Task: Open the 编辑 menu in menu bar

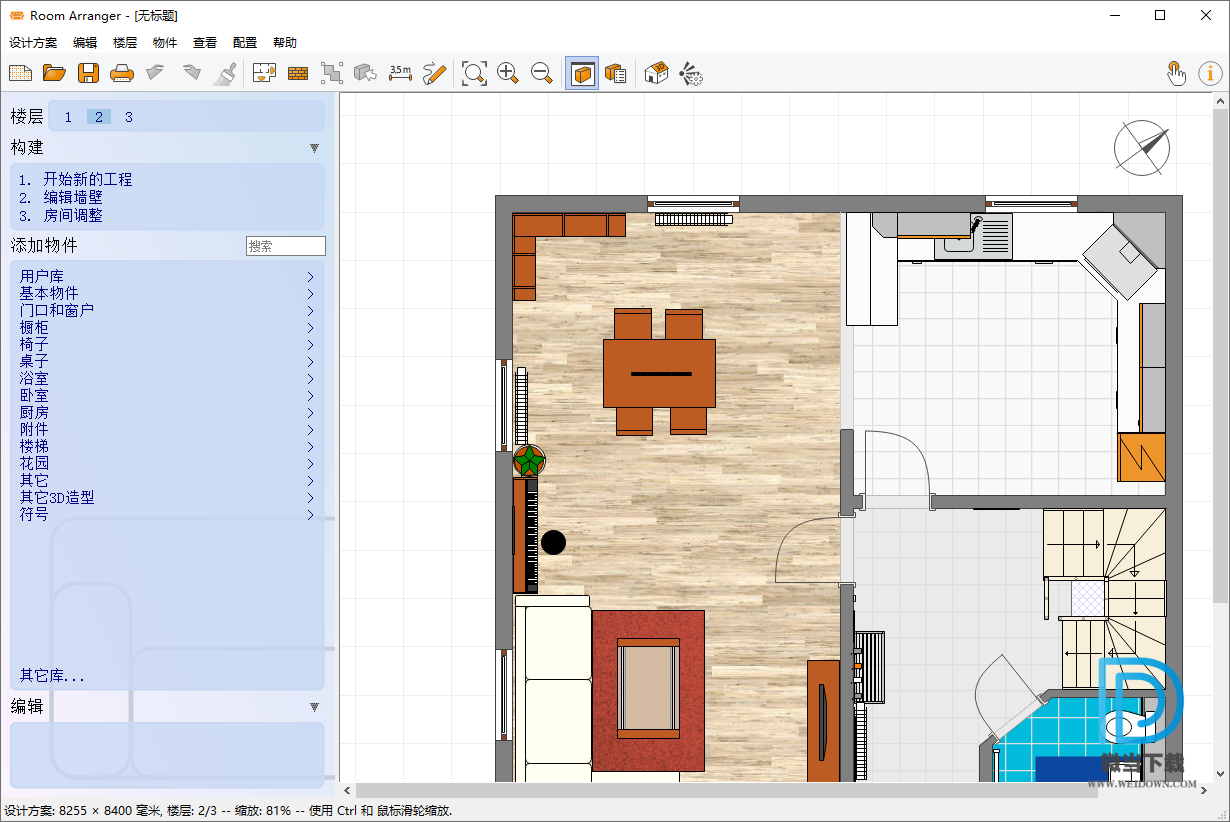Action: click(x=85, y=43)
